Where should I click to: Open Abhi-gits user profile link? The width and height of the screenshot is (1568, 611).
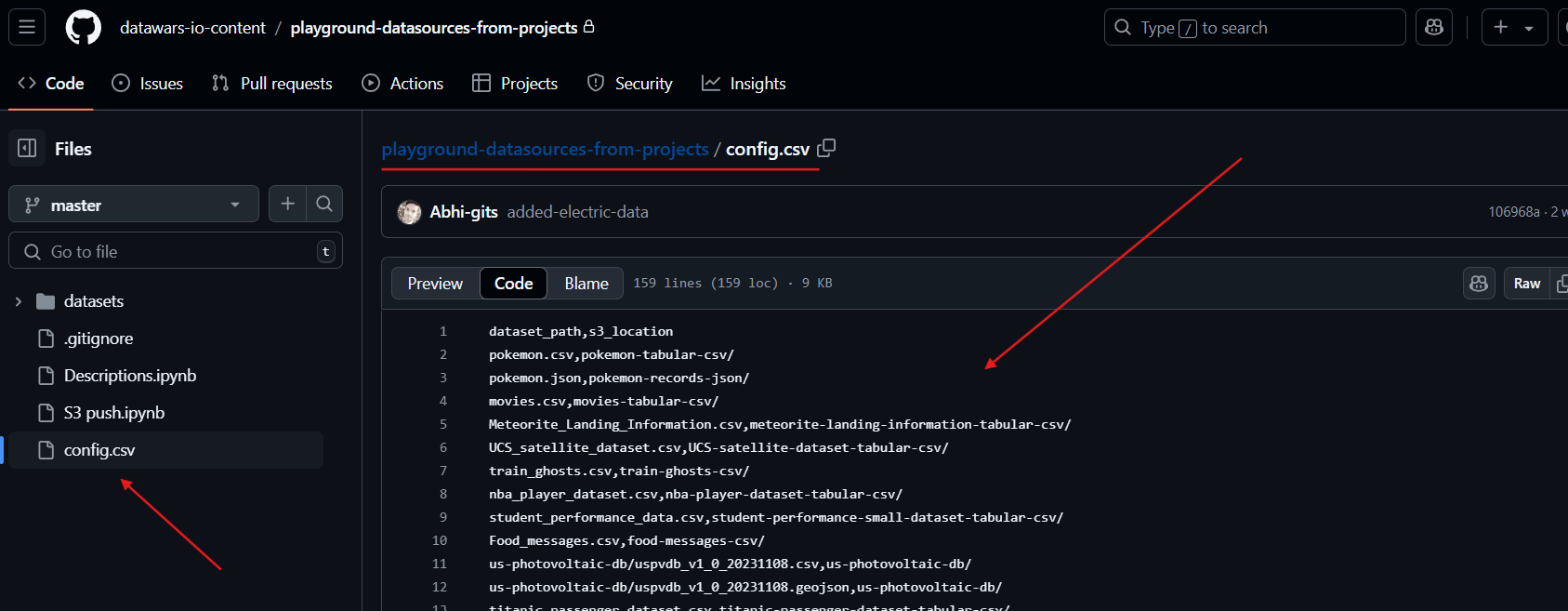pos(464,212)
